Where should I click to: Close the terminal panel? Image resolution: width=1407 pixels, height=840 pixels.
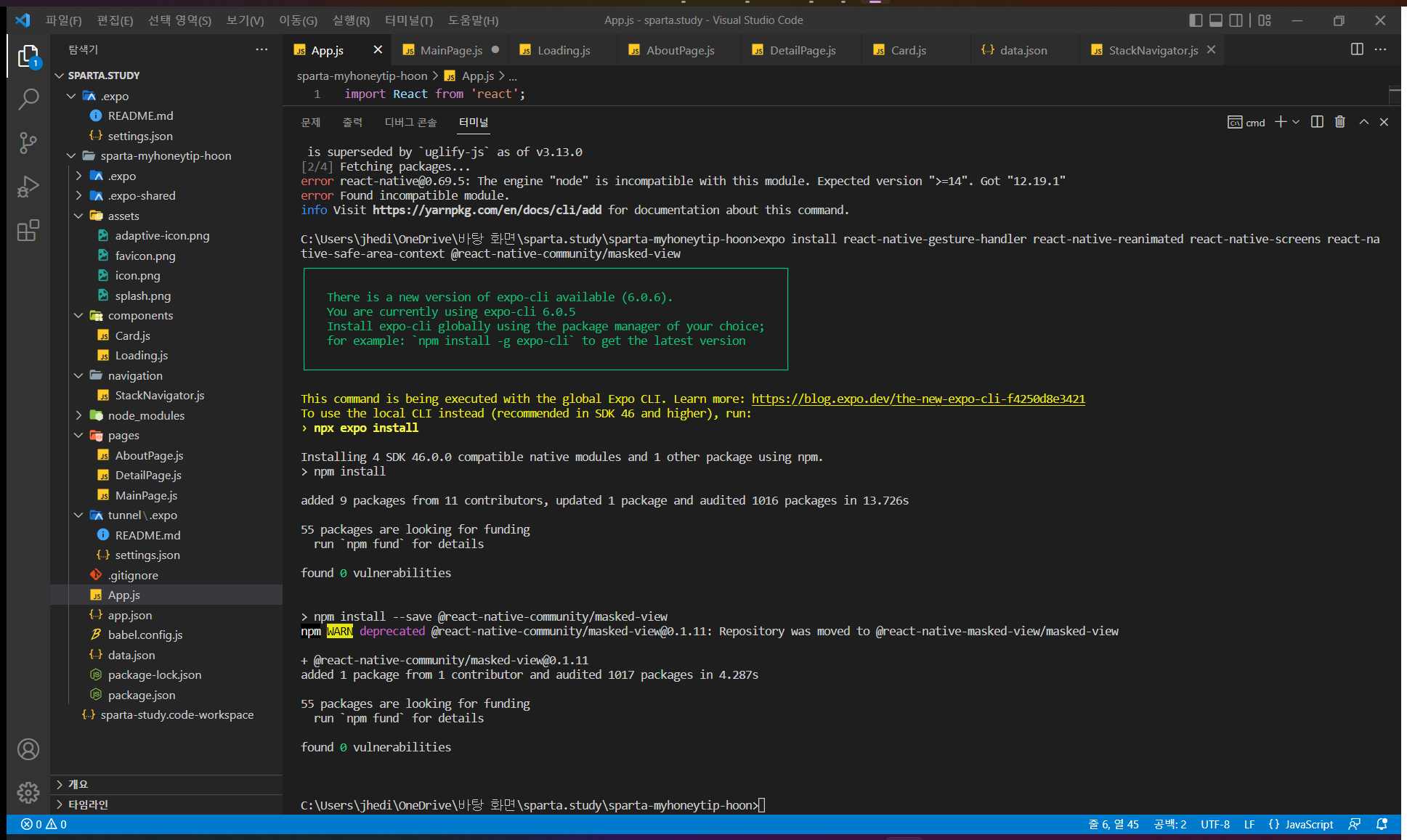(x=1384, y=122)
